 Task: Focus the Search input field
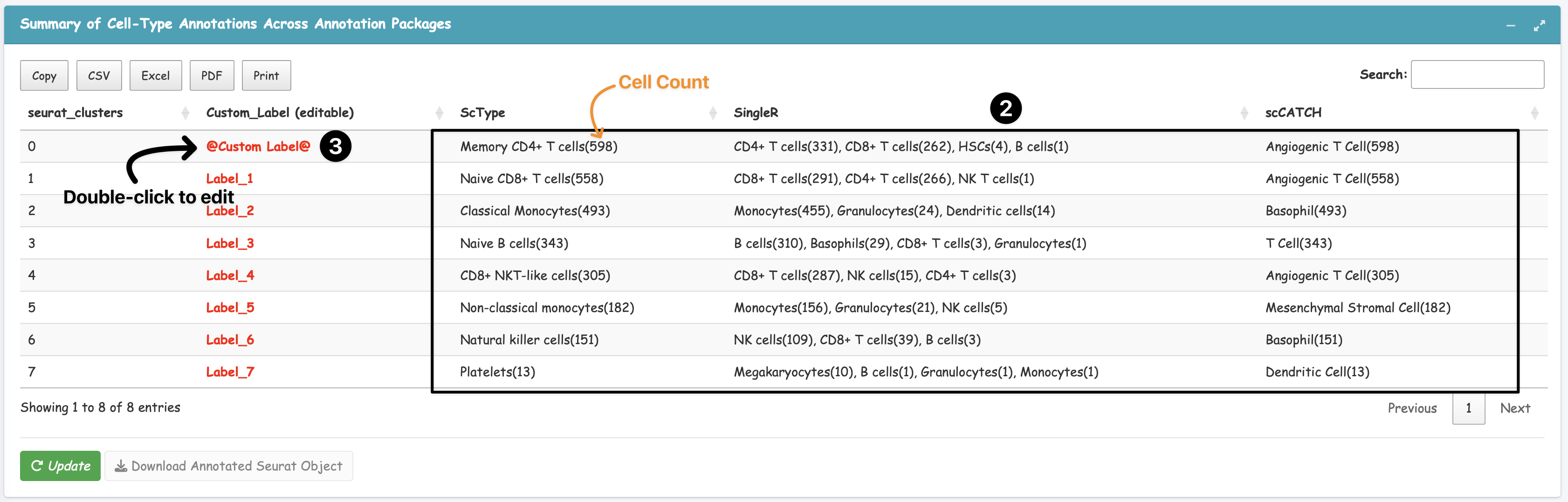[x=1477, y=74]
